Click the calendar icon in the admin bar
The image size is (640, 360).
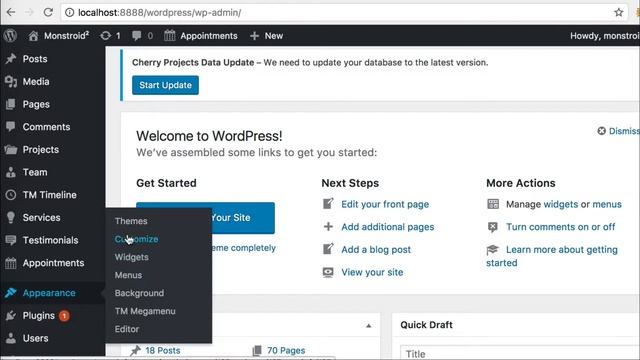pyautogui.click(x=170, y=36)
